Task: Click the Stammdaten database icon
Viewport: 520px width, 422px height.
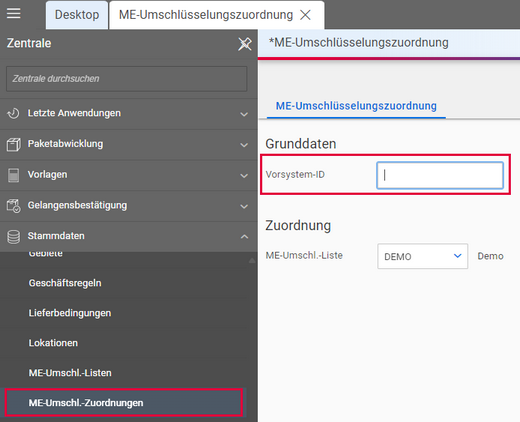Action: click(x=13, y=237)
